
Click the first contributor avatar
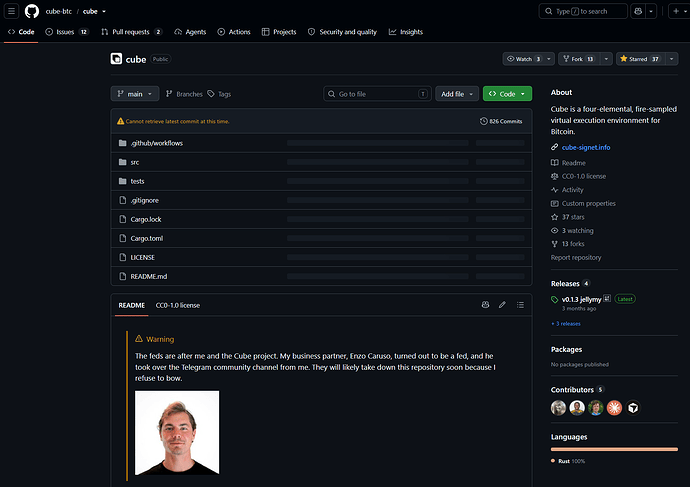[558, 408]
